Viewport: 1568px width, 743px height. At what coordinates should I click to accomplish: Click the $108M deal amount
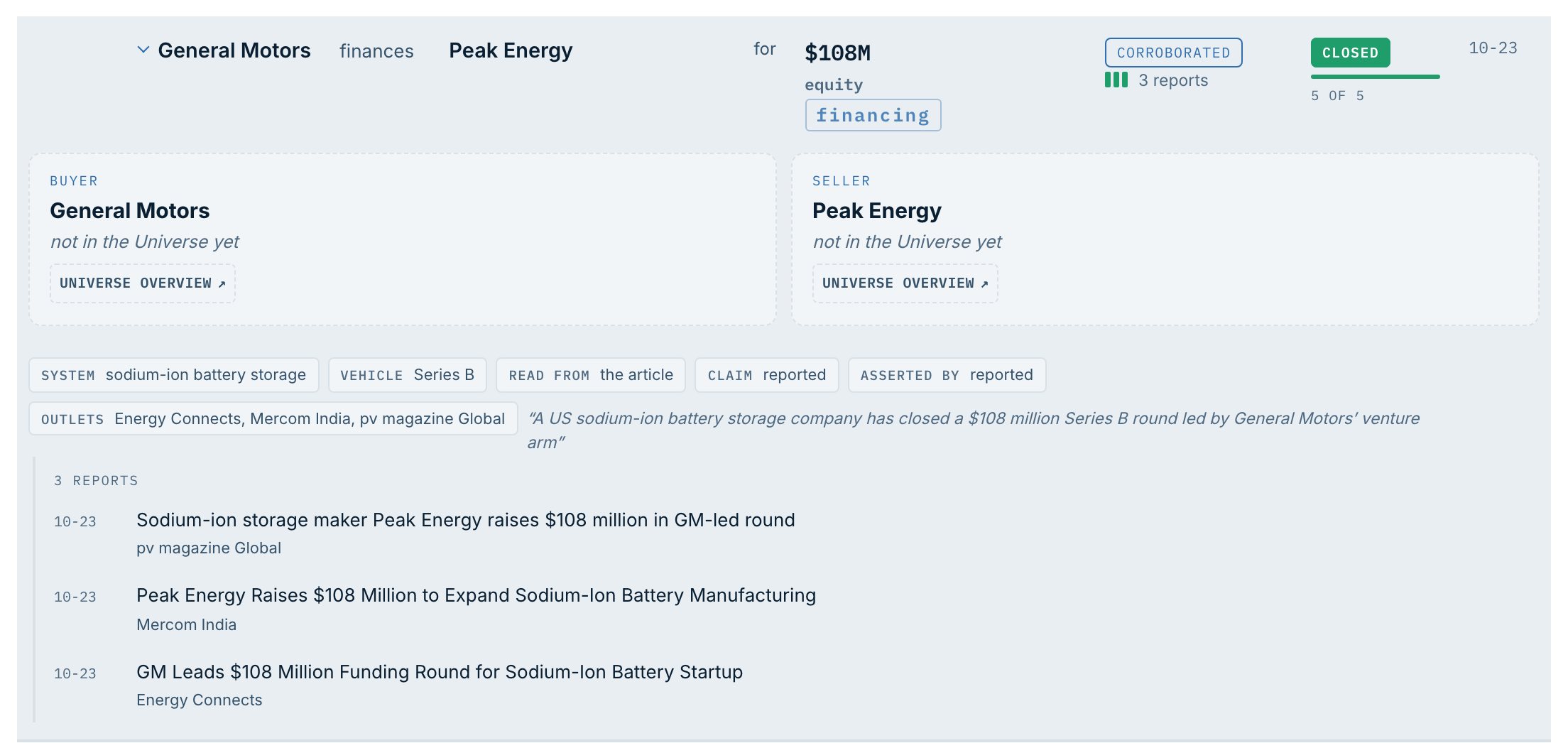pyautogui.click(x=838, y=53)
